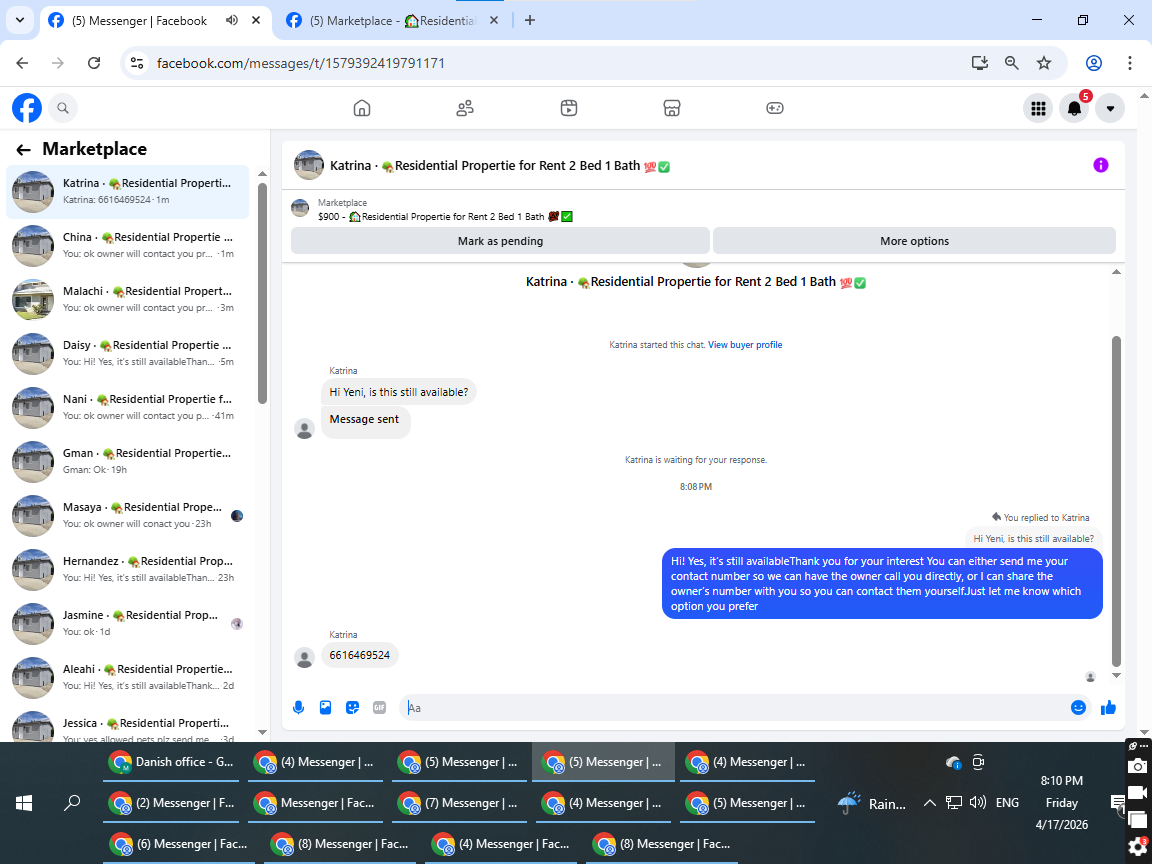The height and width of the screenshot is (864, 1152).
Task: Open volume speaker in system tray
Action: click(x=977, y=802)
